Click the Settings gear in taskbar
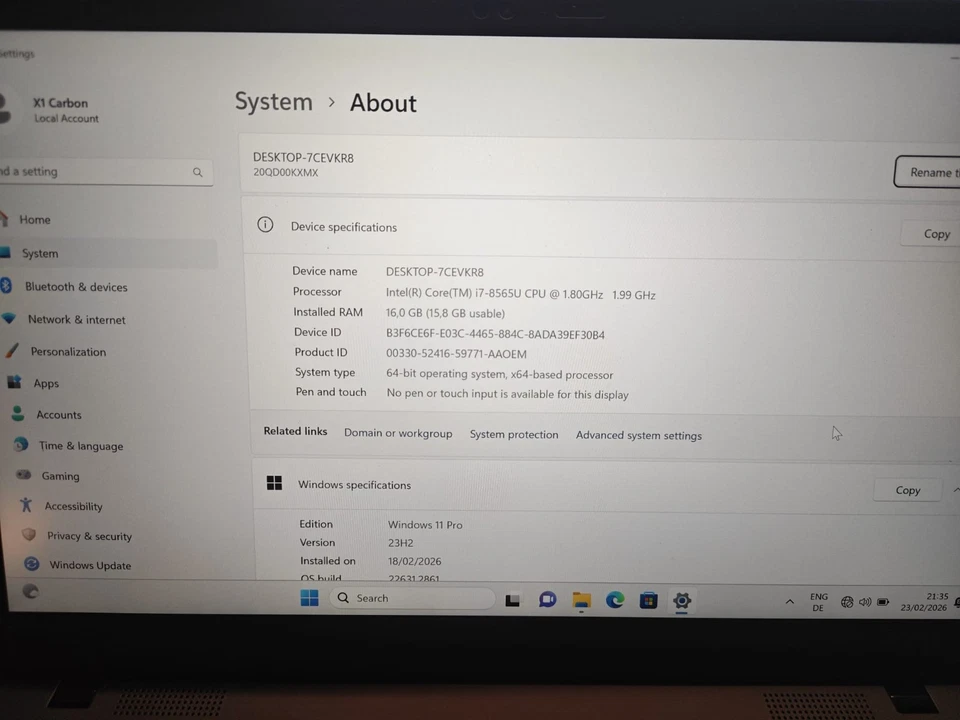 [x=681, y=601]
